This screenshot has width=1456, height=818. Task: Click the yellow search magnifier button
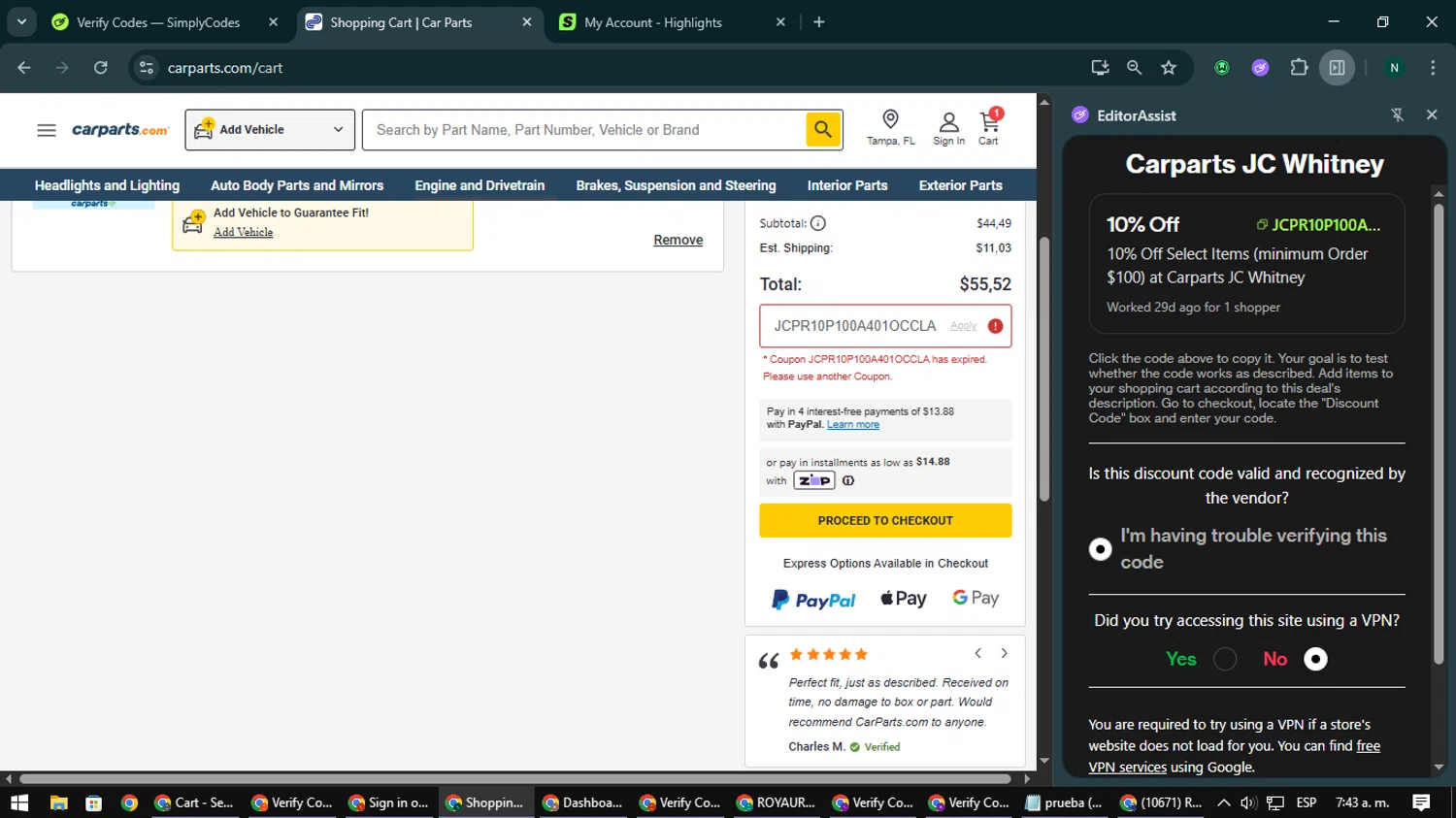[823, 129]
